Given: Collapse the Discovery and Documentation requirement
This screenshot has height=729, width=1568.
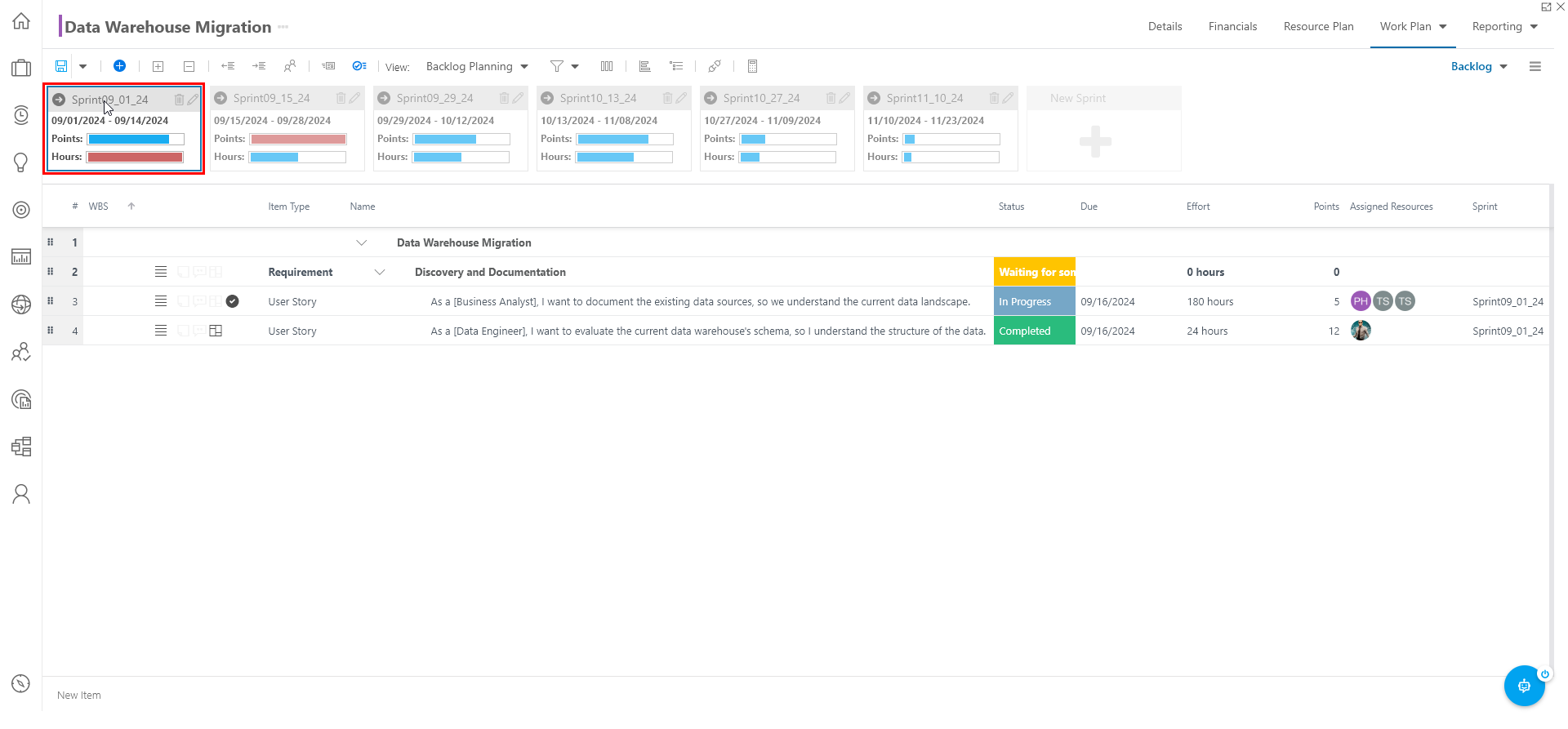Looking at the screenshot, I should [x=379, y=272].
